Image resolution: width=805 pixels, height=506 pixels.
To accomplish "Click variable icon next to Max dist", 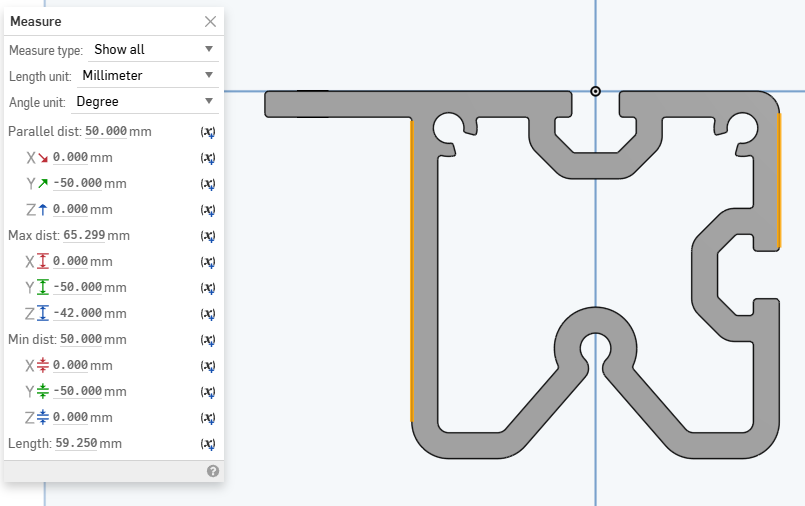I will click(208, 236).
